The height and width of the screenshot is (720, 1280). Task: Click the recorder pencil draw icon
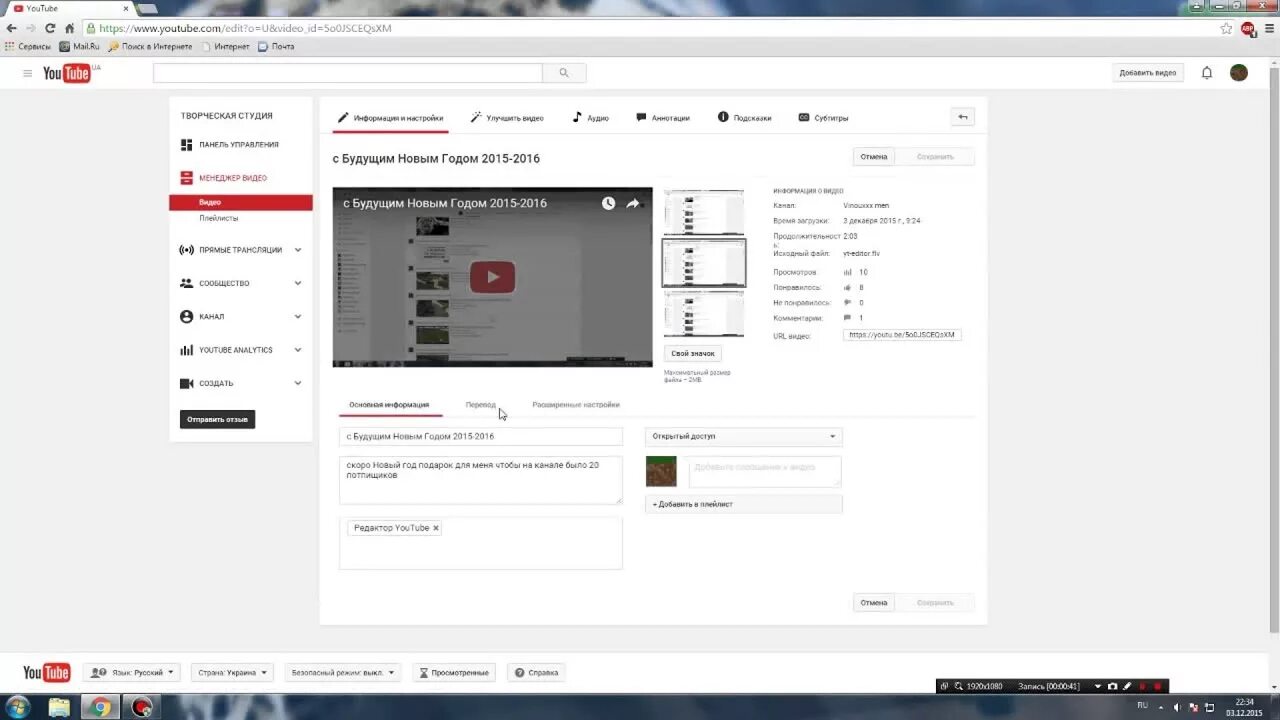click(1128, 686)
